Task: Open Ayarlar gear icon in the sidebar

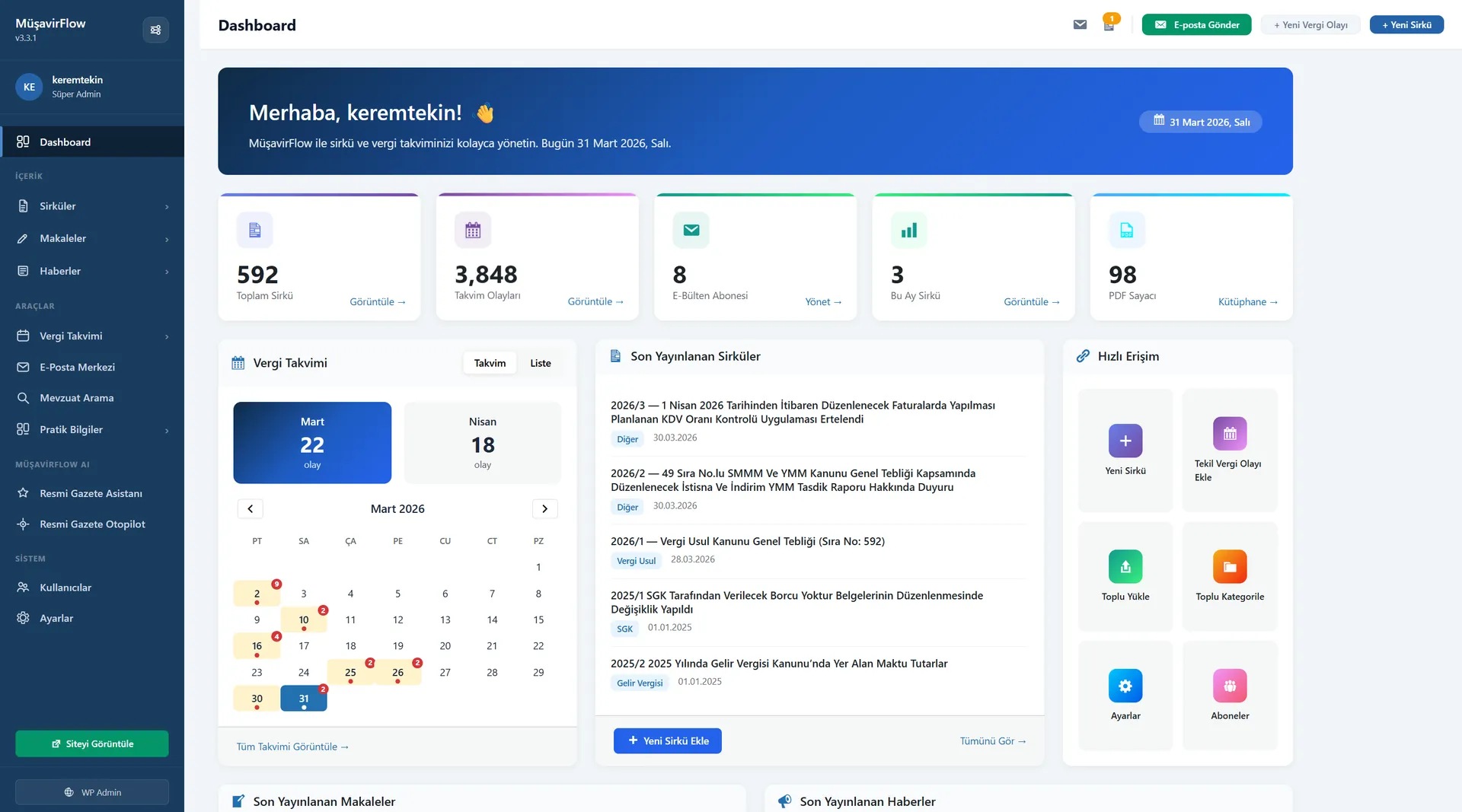Action: (x=23, y=618)
